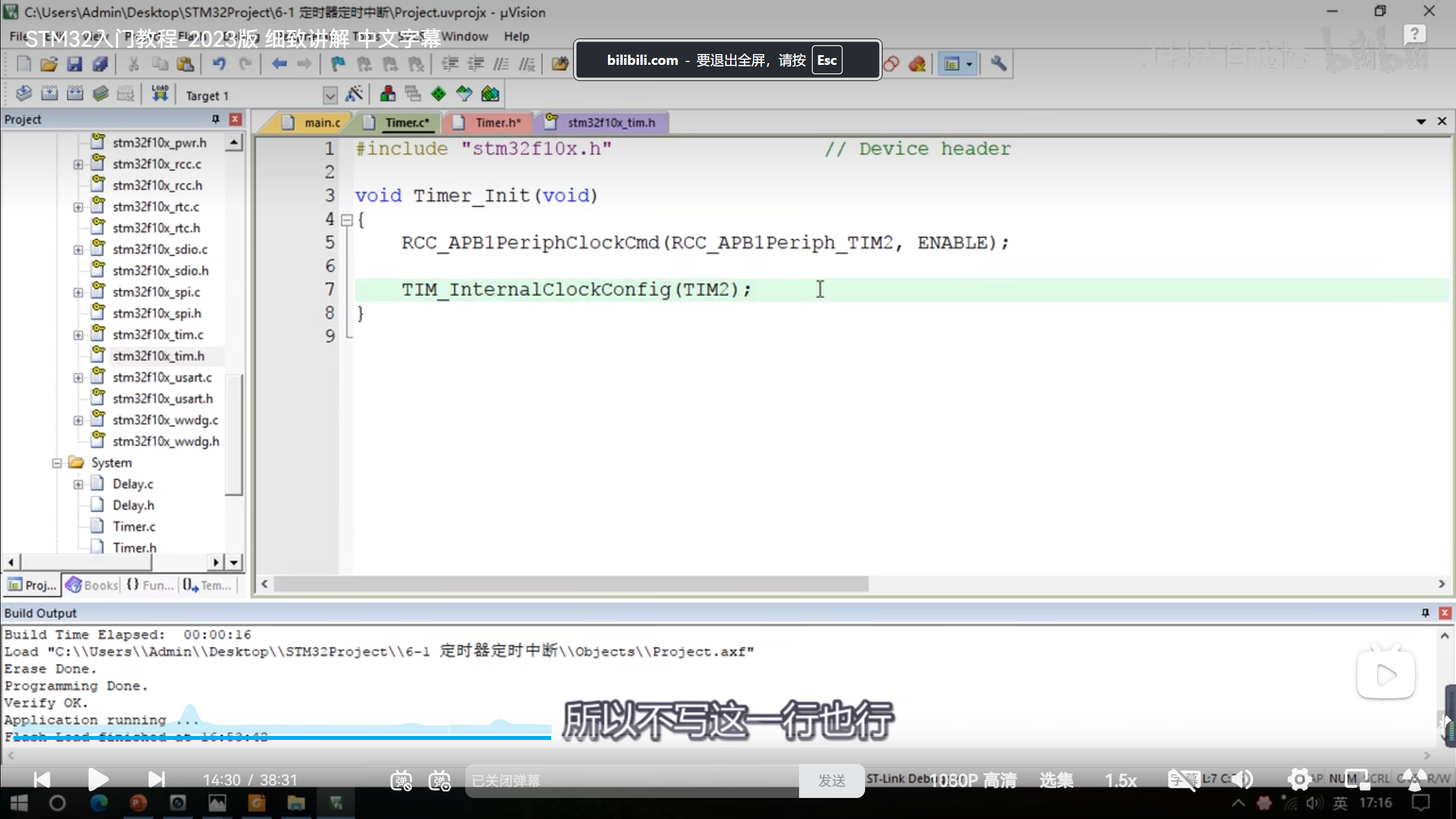Expand the stm32f10x_tim.c tree node

point(78,335)
